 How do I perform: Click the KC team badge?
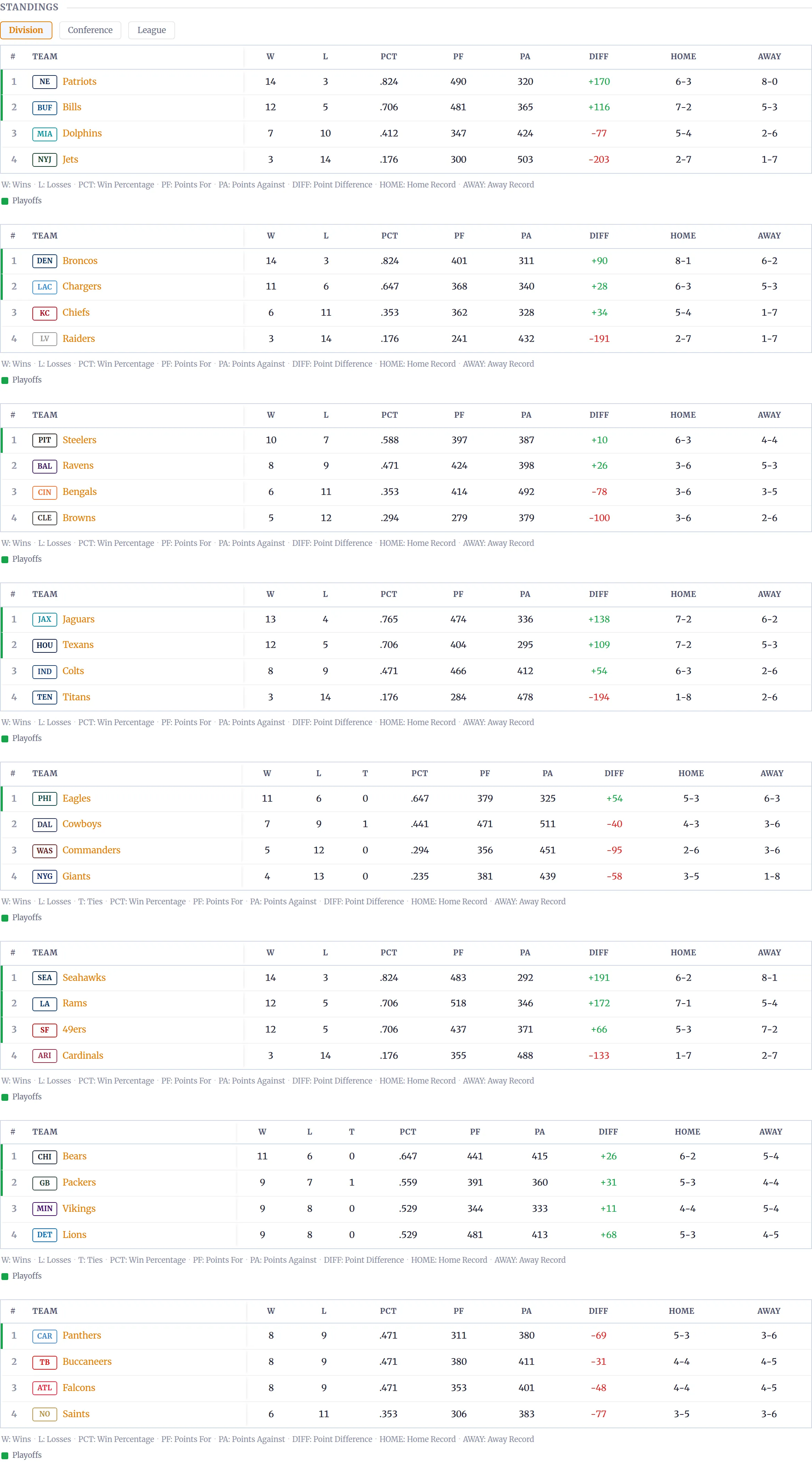coord(44,313)
